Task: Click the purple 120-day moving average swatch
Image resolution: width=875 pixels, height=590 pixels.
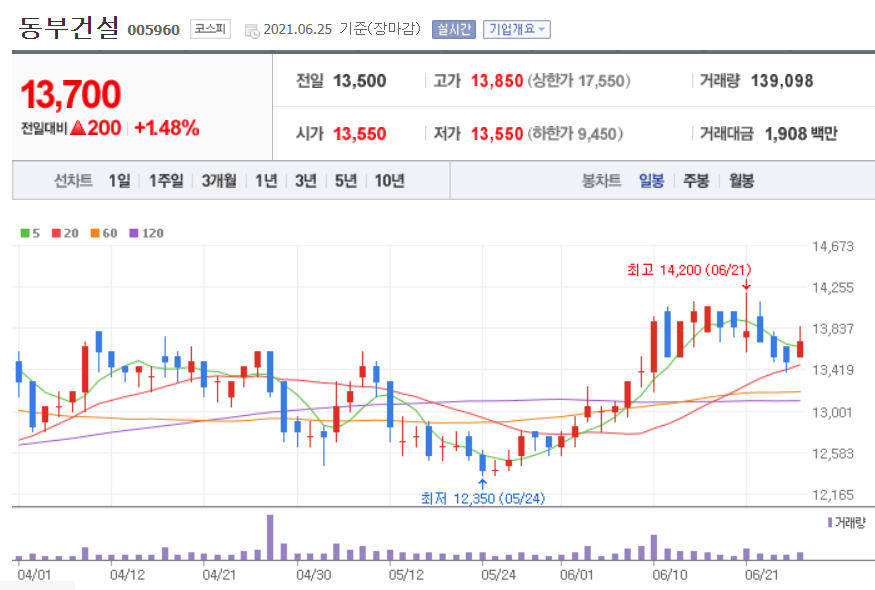Action: [133, 233]
